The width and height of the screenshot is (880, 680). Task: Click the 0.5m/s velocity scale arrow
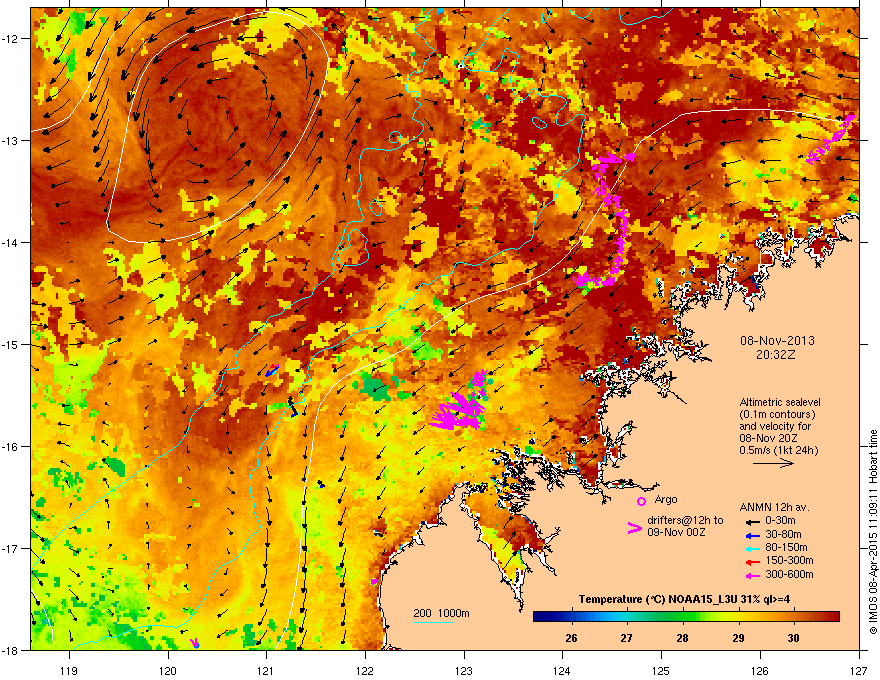coord(773,463)
